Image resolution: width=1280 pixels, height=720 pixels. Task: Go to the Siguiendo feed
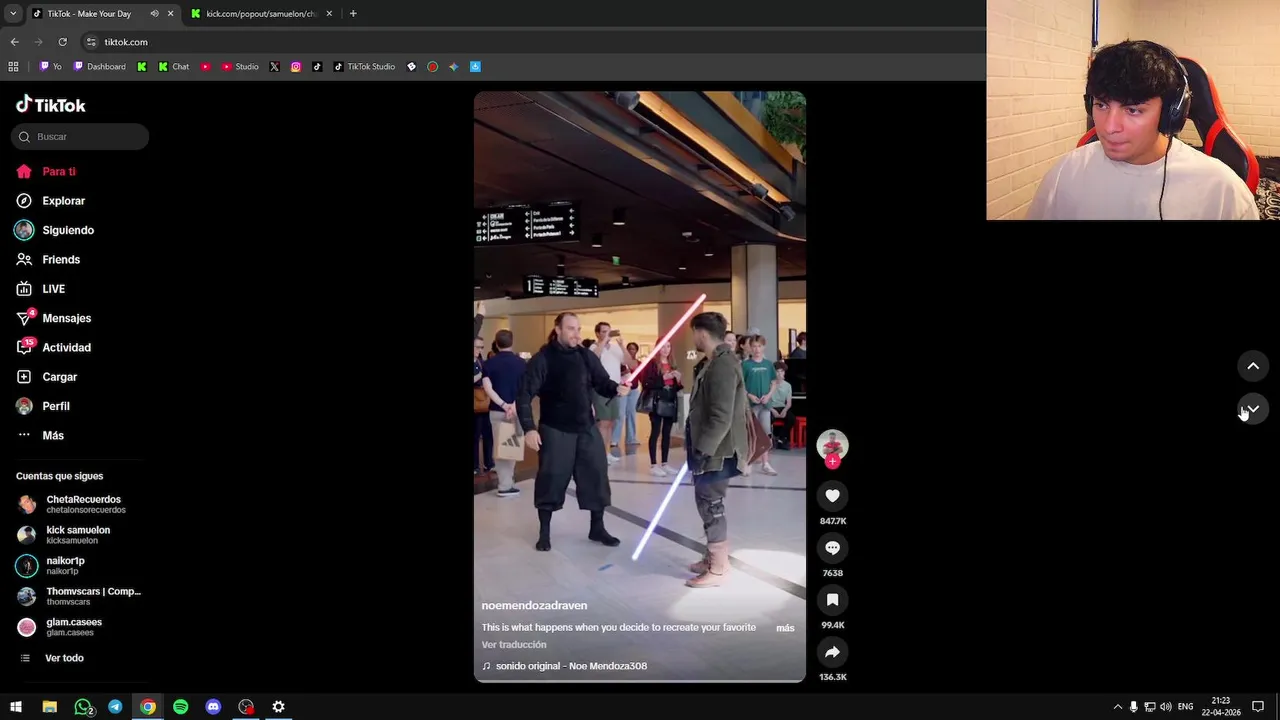pos(55,230)
